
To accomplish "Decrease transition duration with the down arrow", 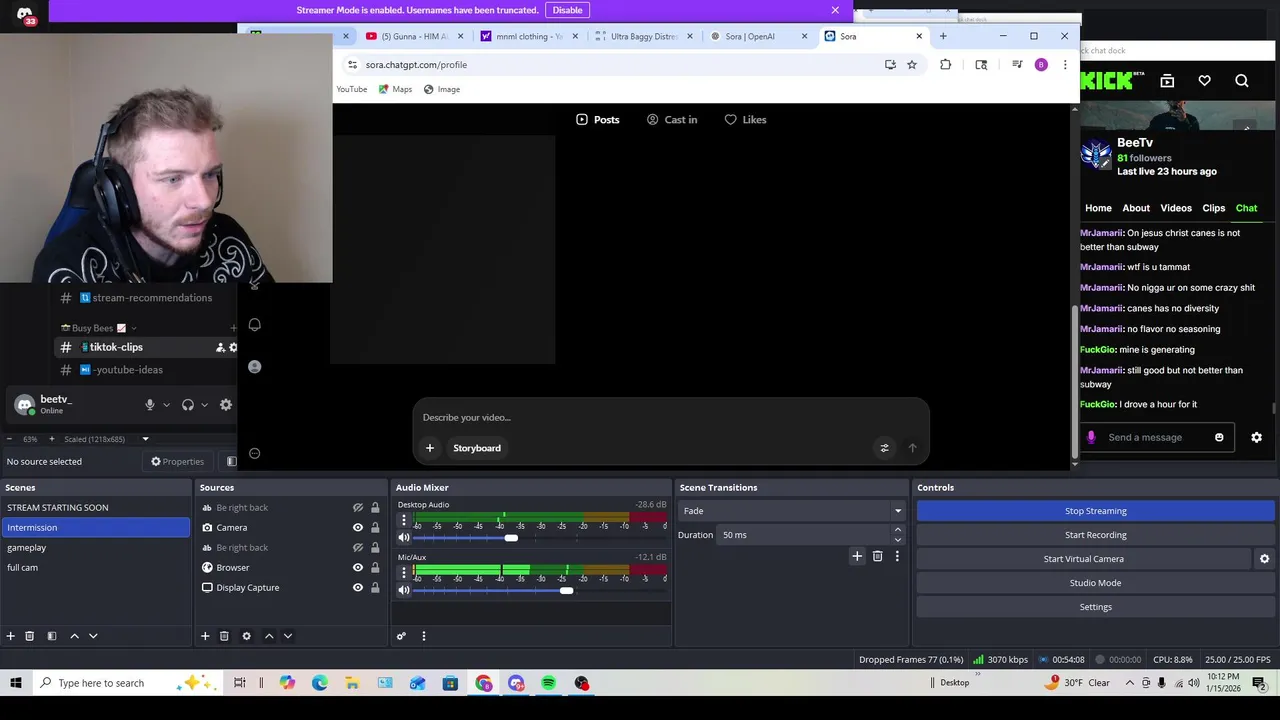I will point(897,540).
